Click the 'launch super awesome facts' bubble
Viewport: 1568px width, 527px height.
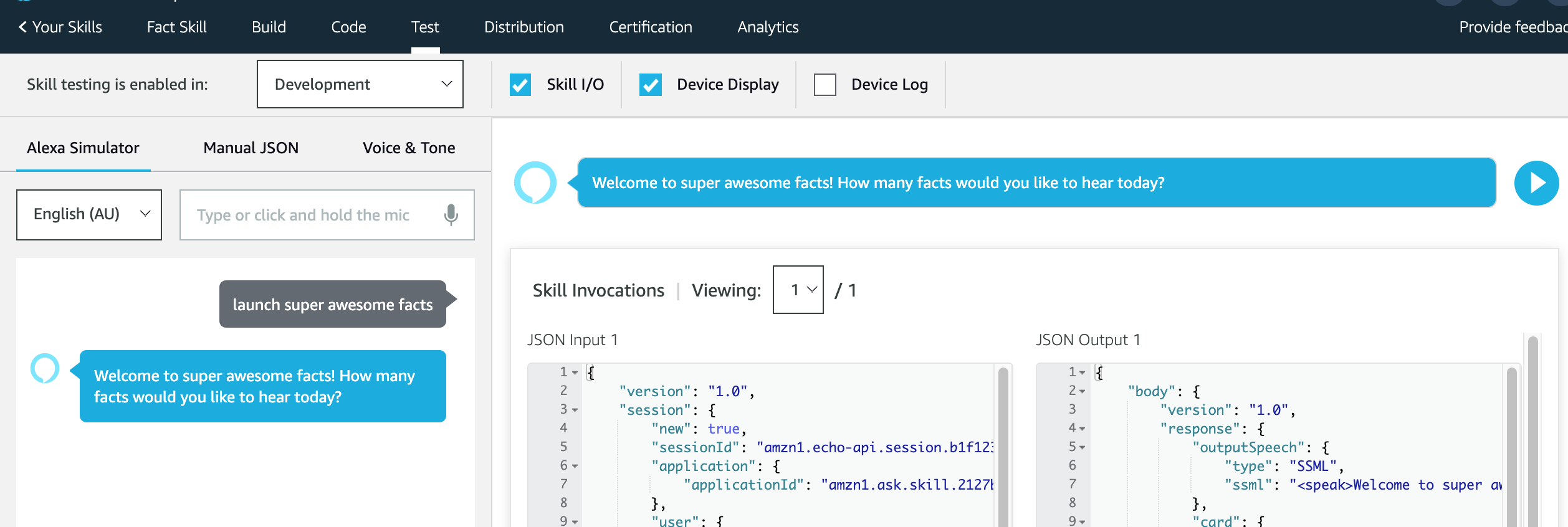tap(333, 304)
